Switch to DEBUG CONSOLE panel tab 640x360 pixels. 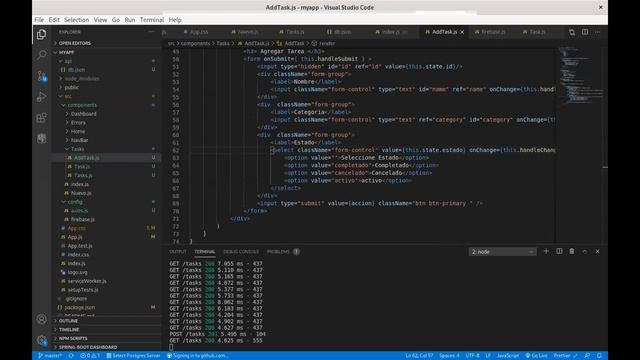tap(241, 252)
